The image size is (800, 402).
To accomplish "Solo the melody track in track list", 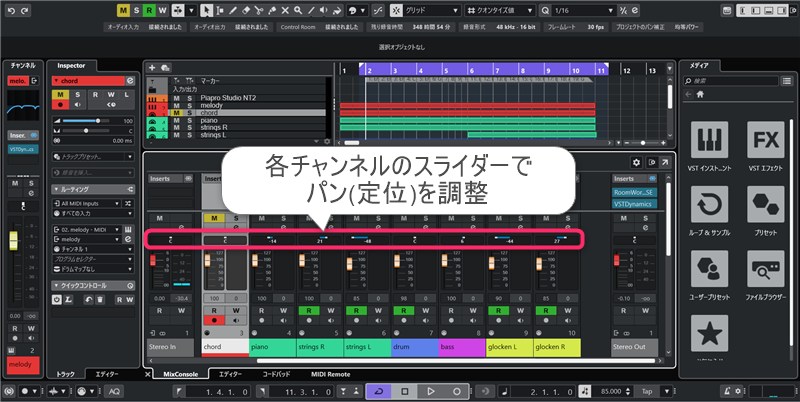I will (x=189, y=105).
